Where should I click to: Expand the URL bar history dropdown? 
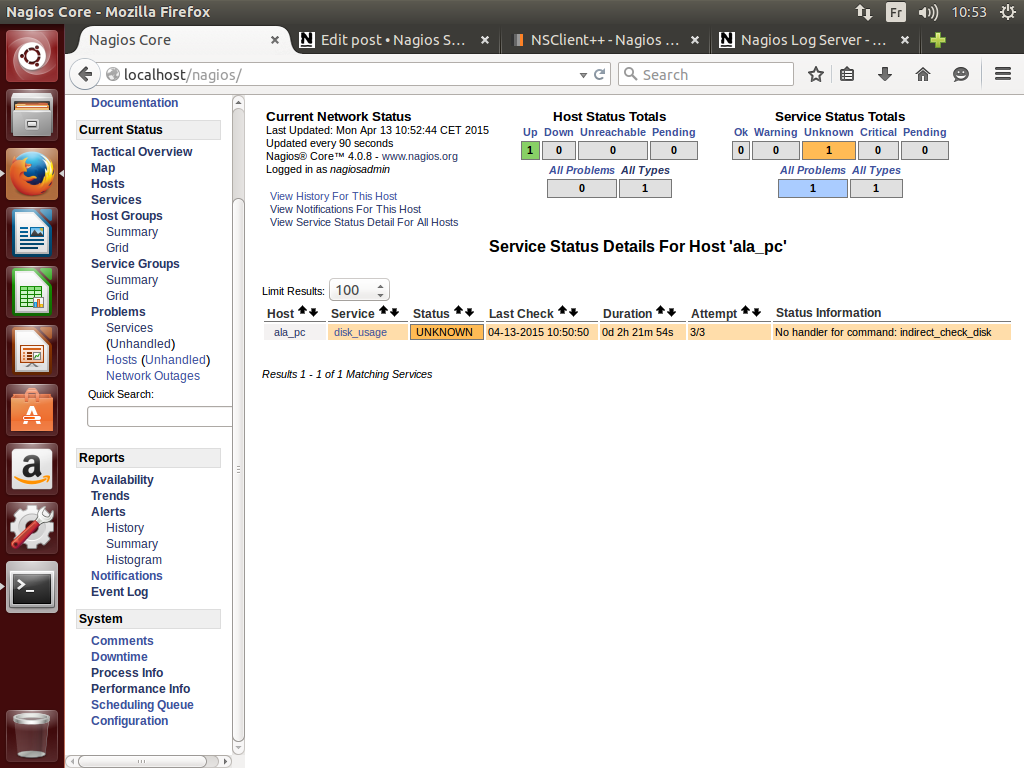coord(584,75)
